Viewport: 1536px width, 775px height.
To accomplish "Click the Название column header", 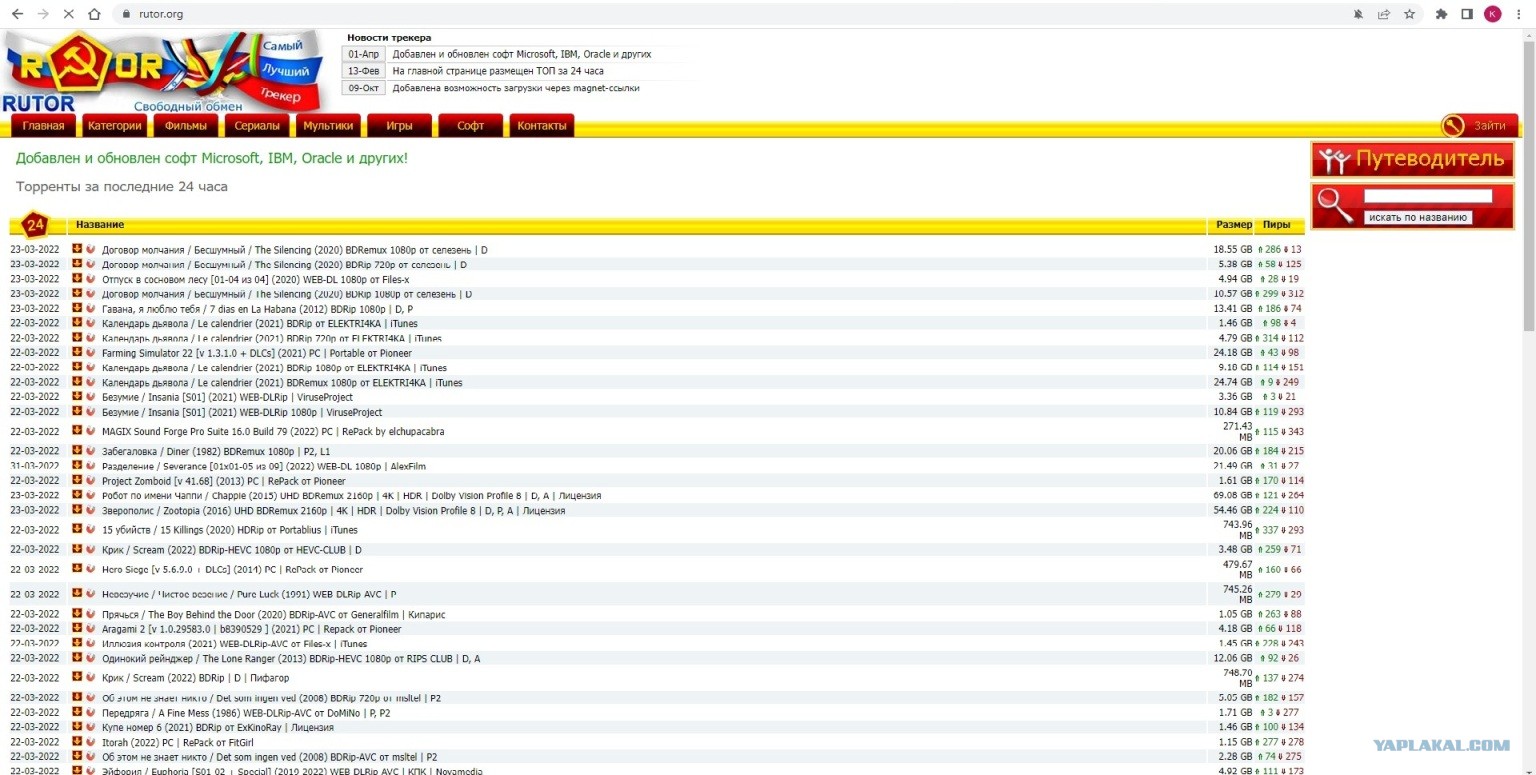I will point(100,224).
